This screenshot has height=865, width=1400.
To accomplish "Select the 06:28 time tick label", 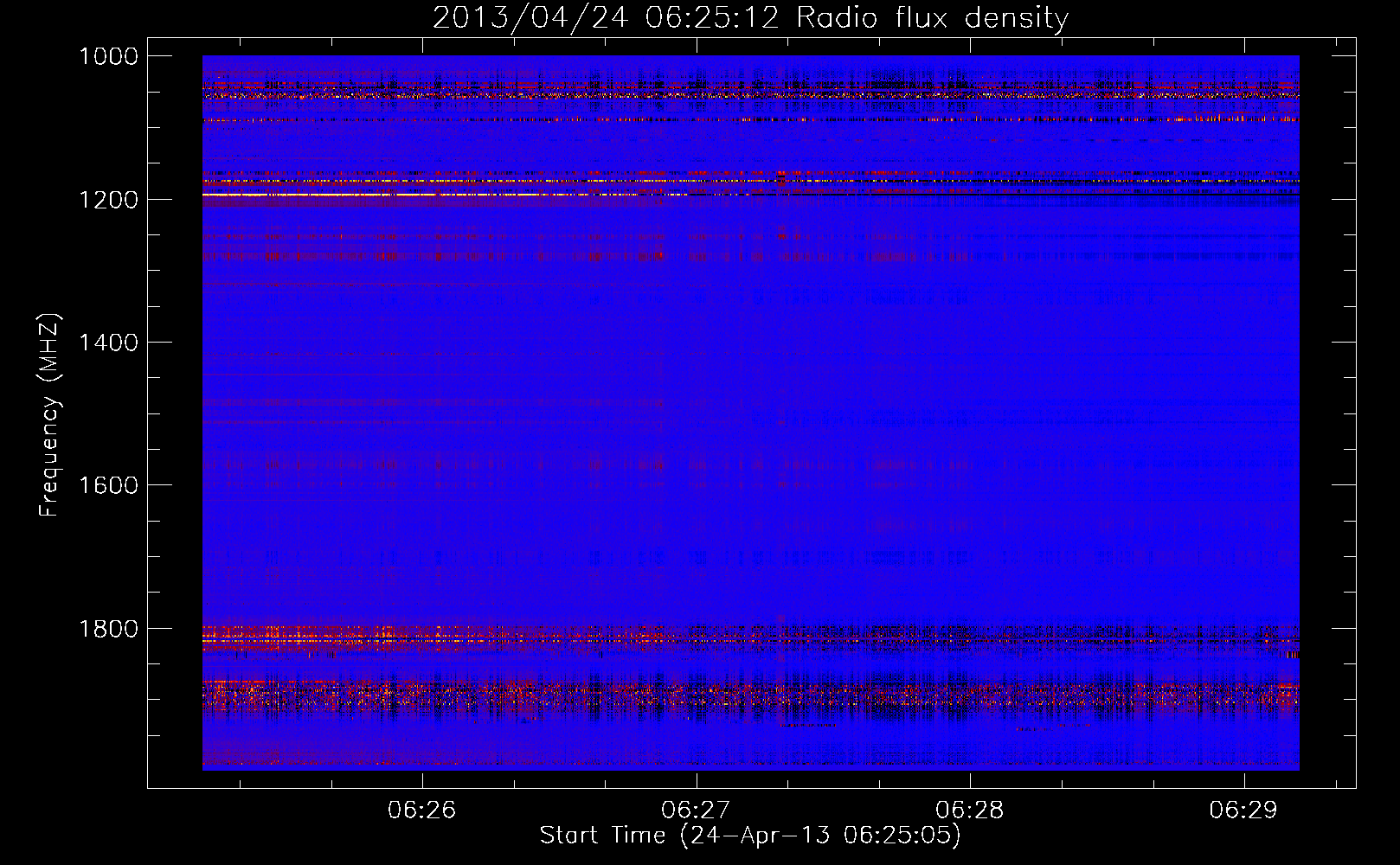I will pyautogui.click(x=970, y=810).
